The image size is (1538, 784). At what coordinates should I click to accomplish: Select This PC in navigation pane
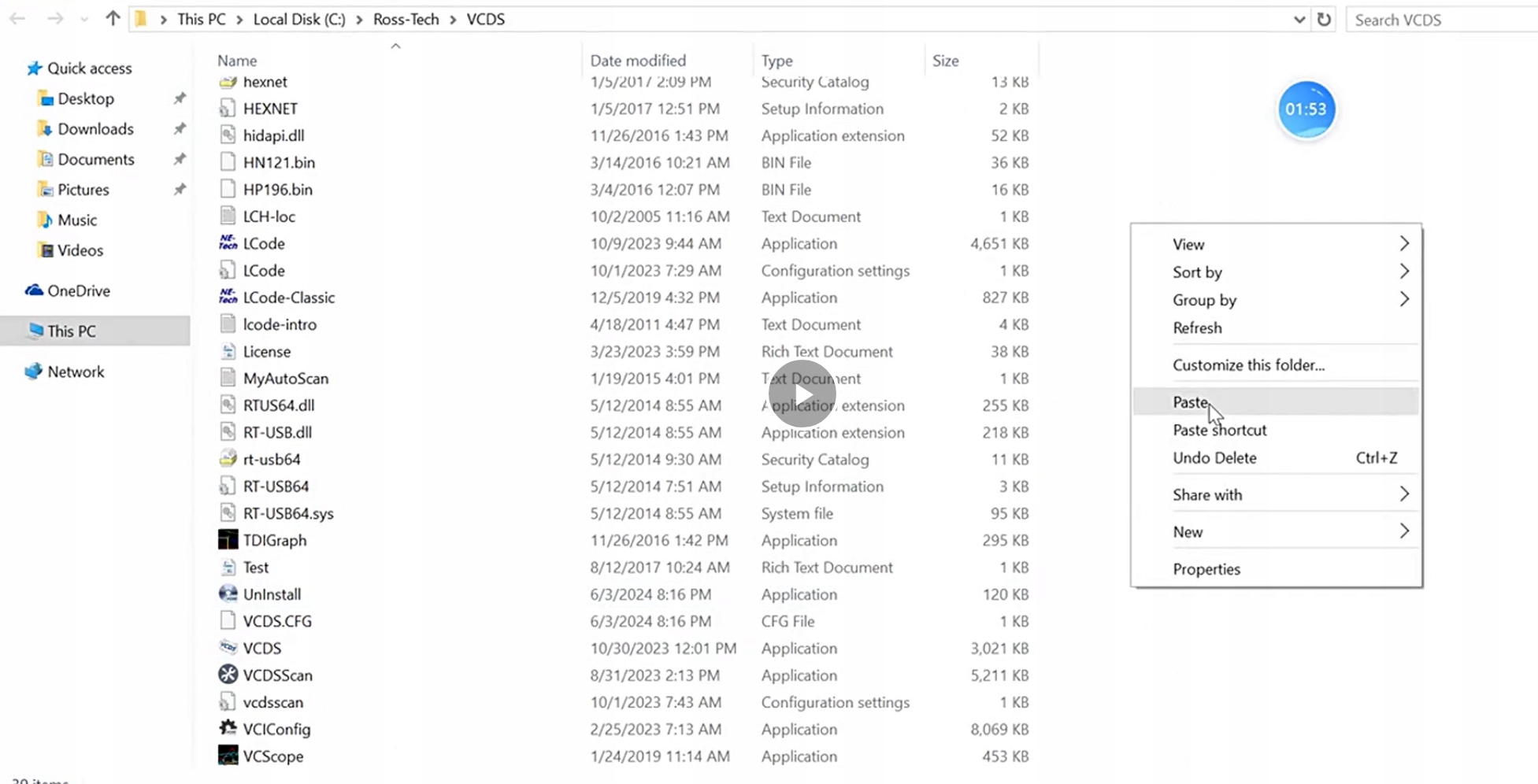(x=95, y=331)
